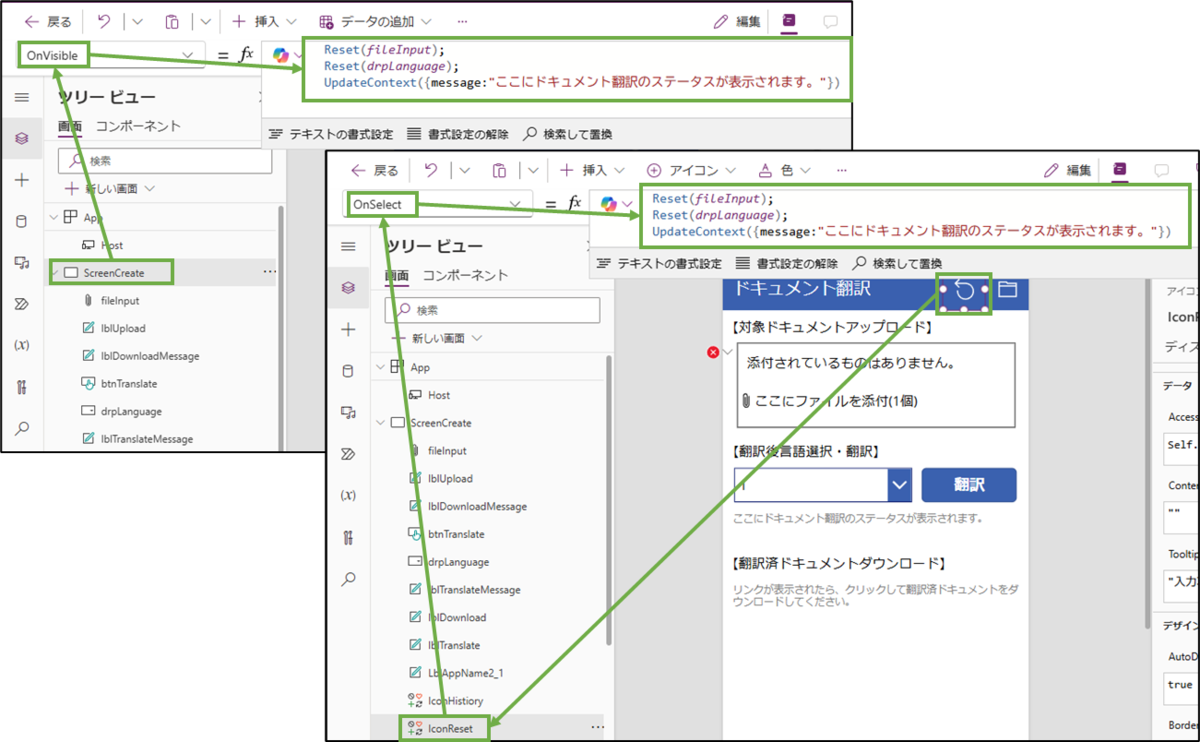Click the plus Insert icon in back window sidebar
The width and height of the screenshot is (1200, 742).
coord(22,180)
